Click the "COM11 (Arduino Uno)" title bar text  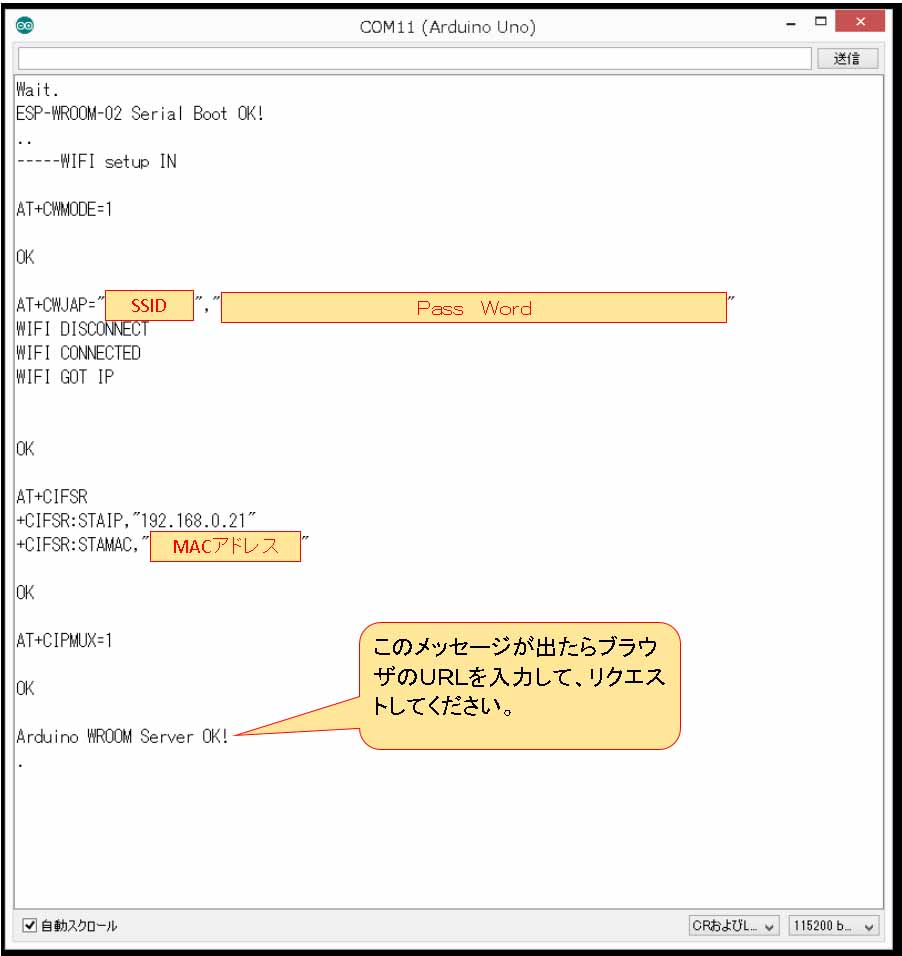(x=447, y=27)
